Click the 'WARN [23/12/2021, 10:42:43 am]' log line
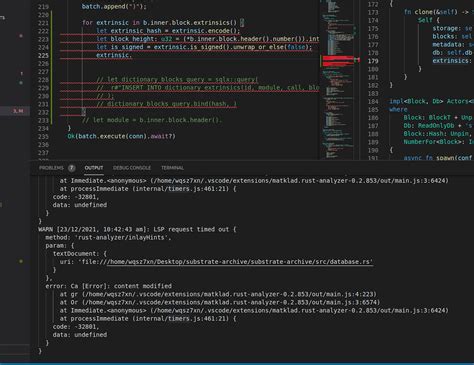Screen dimensions: 474x365 tap(137, 230)
